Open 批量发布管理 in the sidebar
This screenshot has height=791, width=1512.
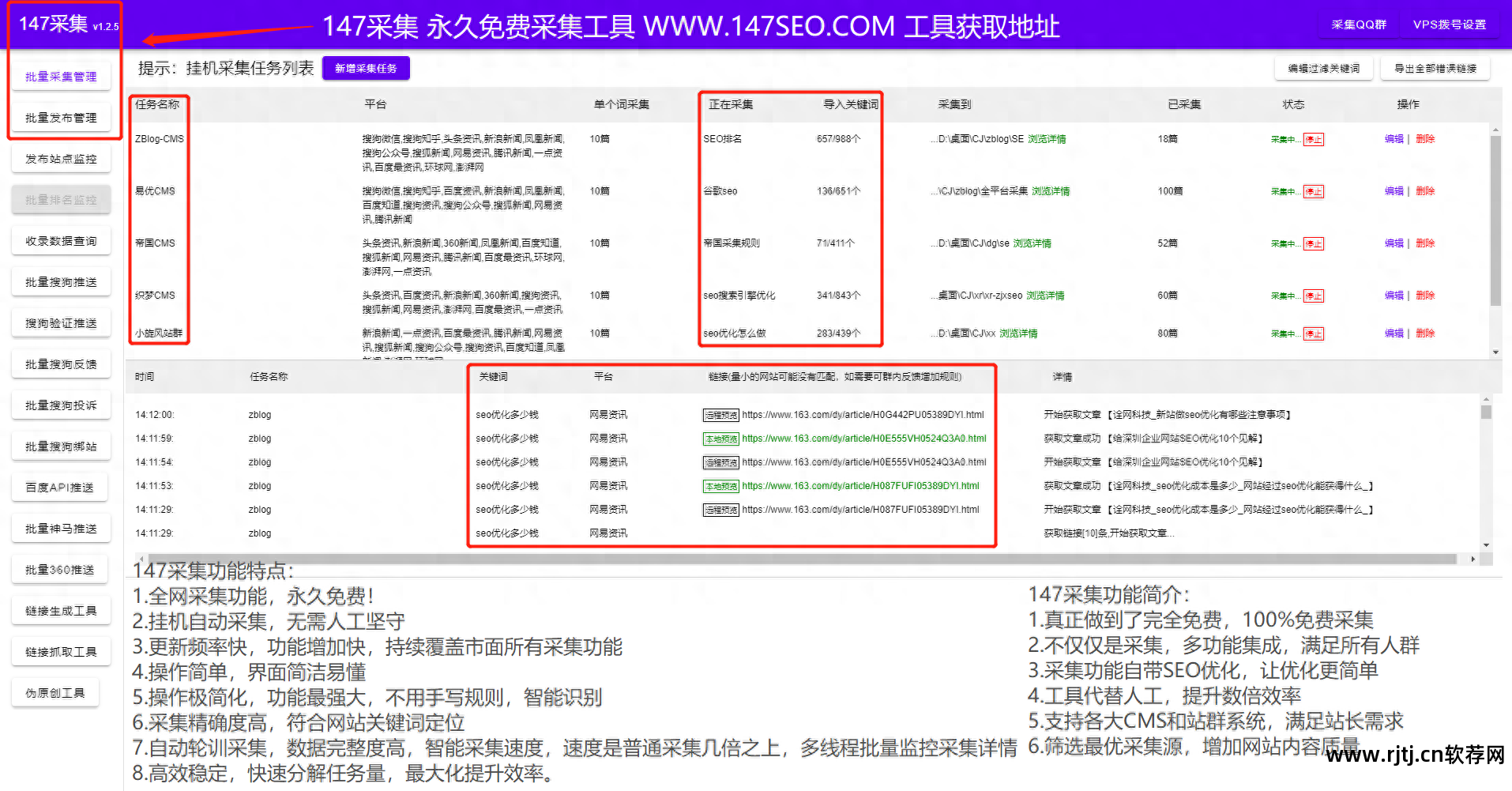[x=61, y=117]
